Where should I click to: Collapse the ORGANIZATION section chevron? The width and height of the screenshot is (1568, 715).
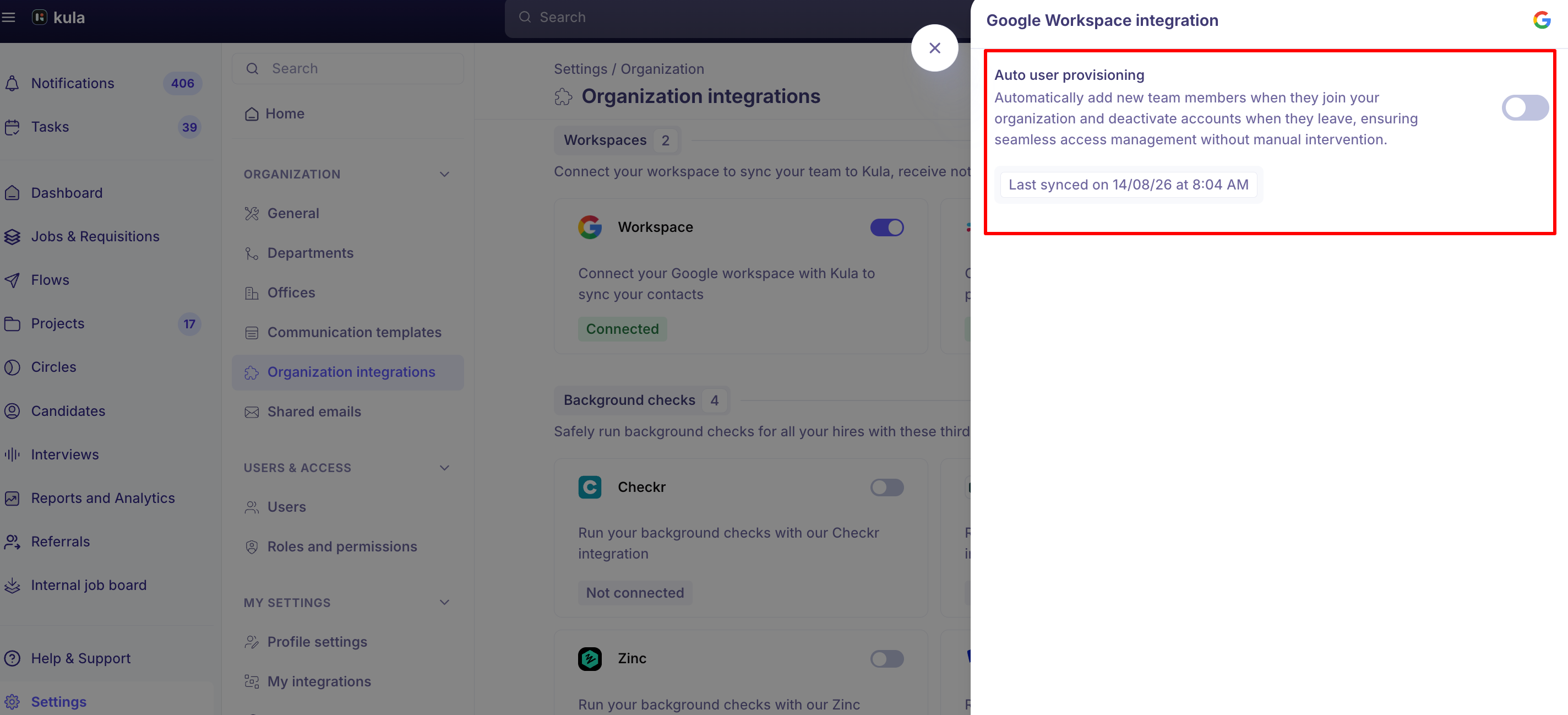pos(444,175)
